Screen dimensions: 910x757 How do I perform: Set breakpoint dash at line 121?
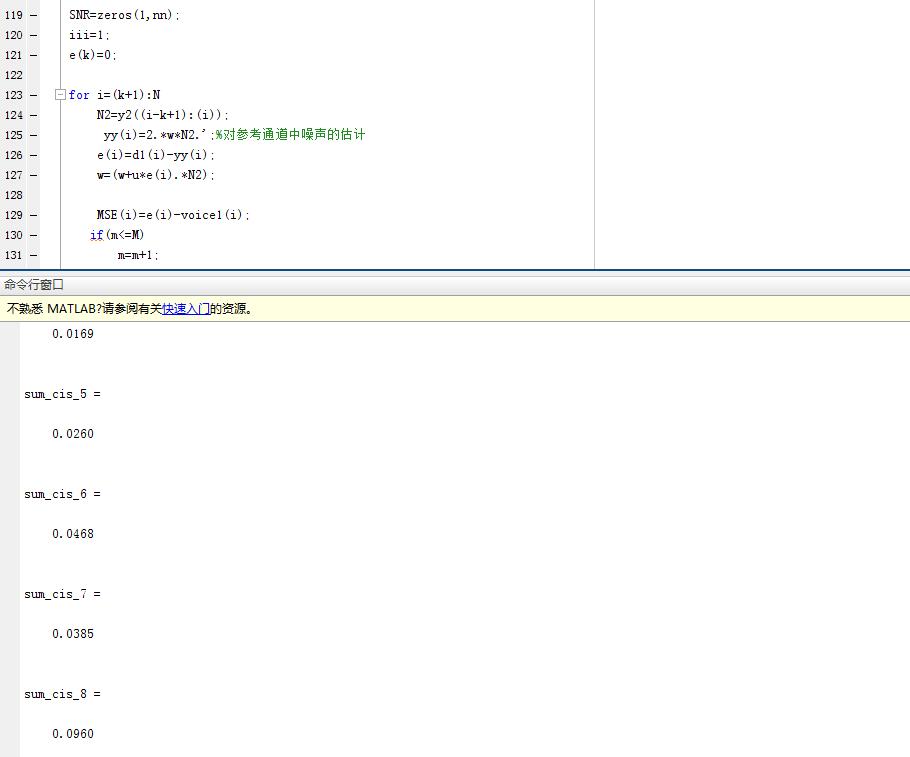point(34,55)
